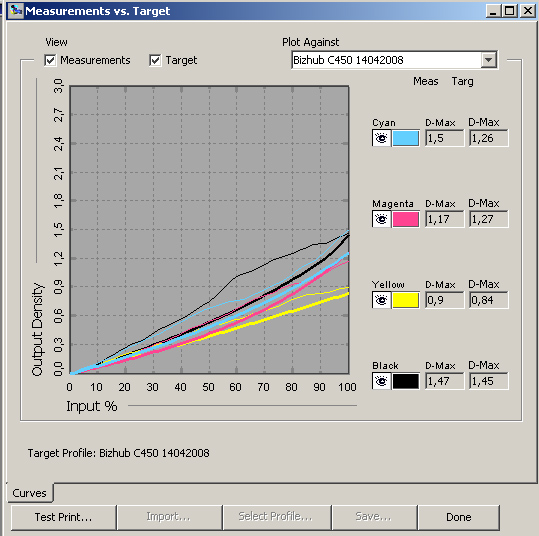Click the Targ column header
Screen dimensions: 539x536
(462, 82)
